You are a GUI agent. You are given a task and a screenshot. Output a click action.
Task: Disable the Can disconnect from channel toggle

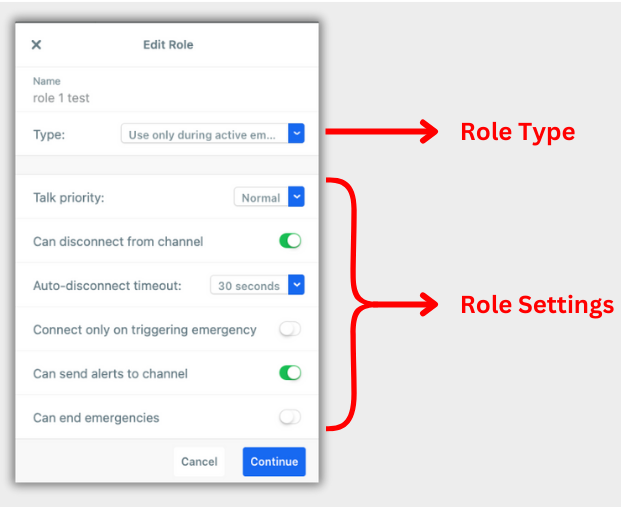tap(290, 240)
